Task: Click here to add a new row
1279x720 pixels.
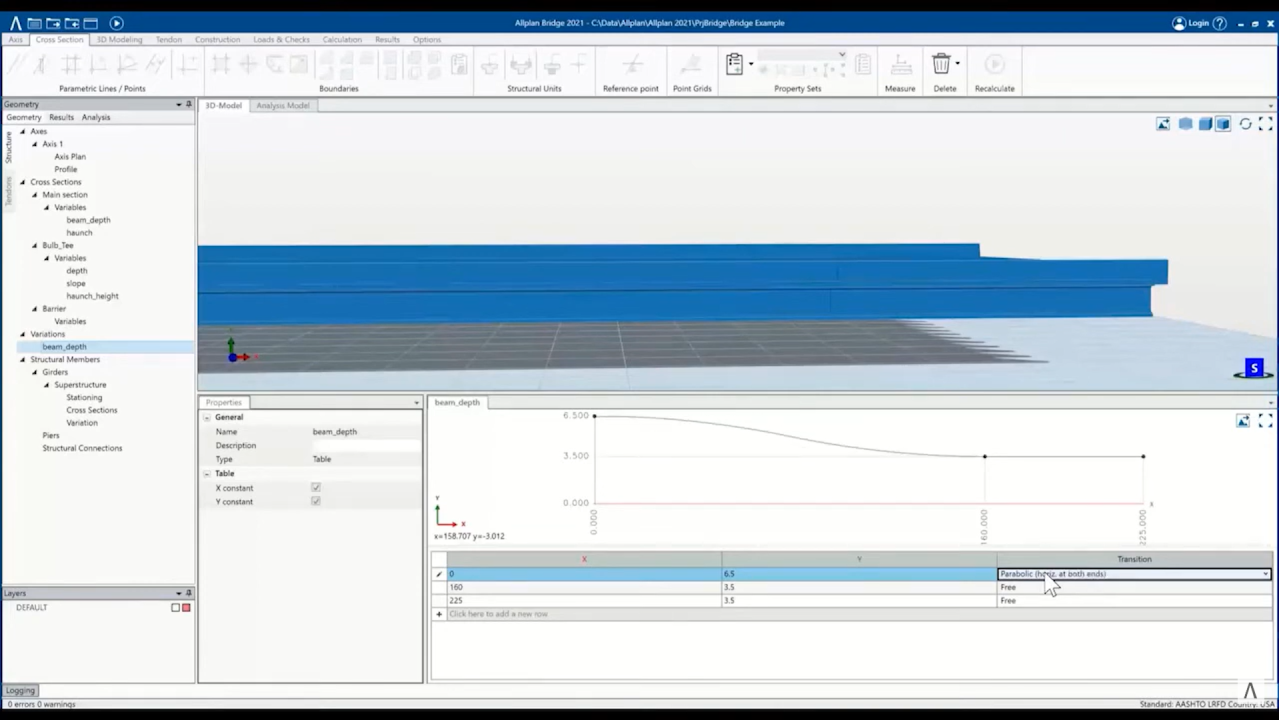Action: tap(497, 613)
